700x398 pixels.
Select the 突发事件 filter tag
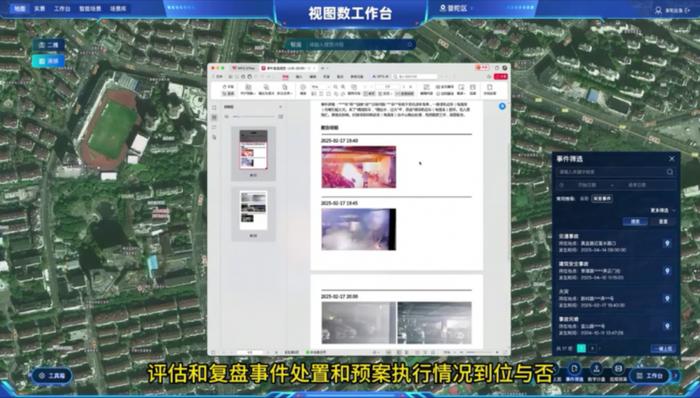pos(602,199)
